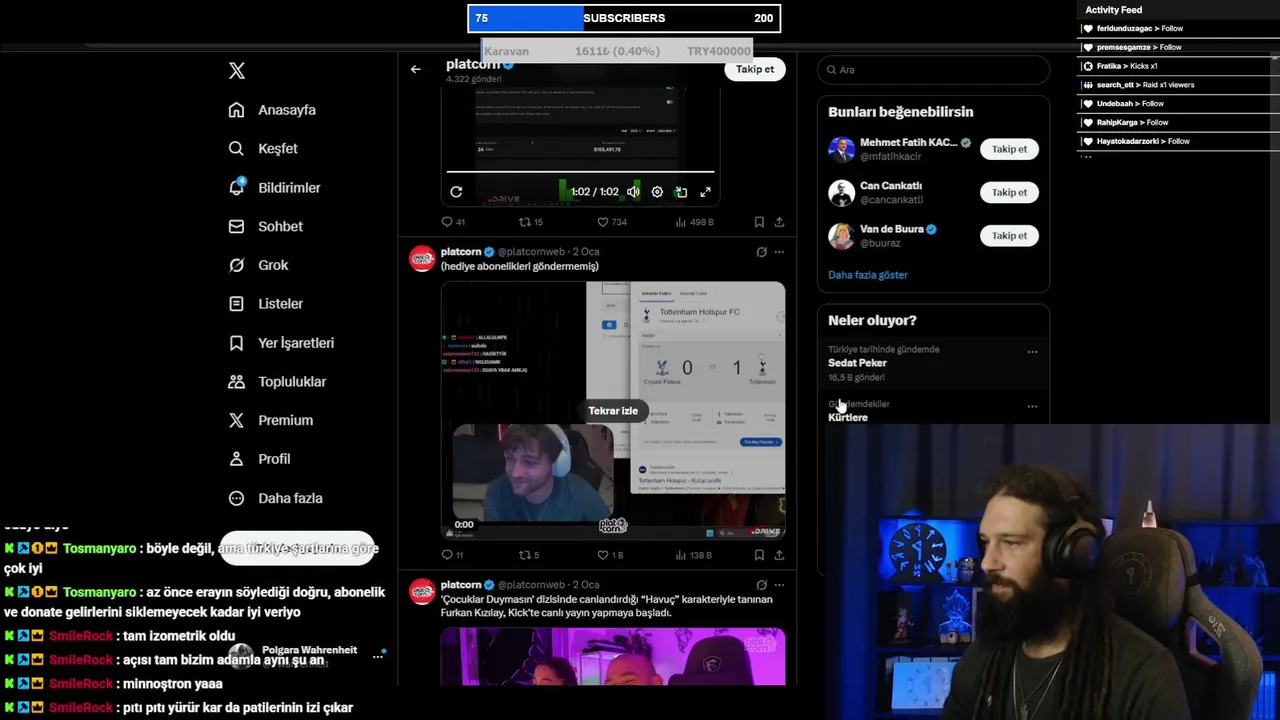Mute the video with the speaker icon

[x=633, y=192]
